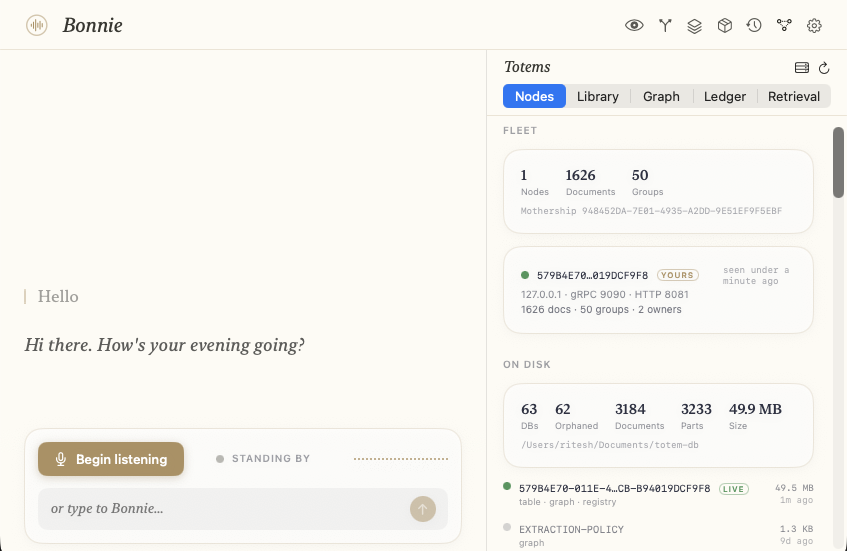
Task: Click the send arrow button
Action: point(423,509)
